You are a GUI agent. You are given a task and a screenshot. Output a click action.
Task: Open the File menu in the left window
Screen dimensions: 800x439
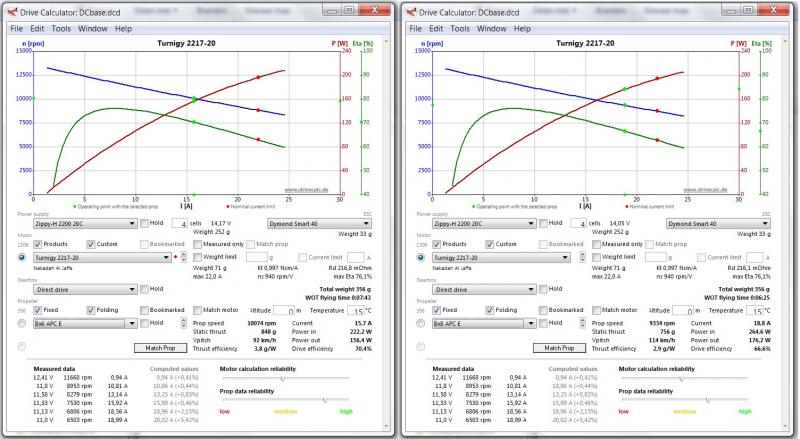[16, 29]
